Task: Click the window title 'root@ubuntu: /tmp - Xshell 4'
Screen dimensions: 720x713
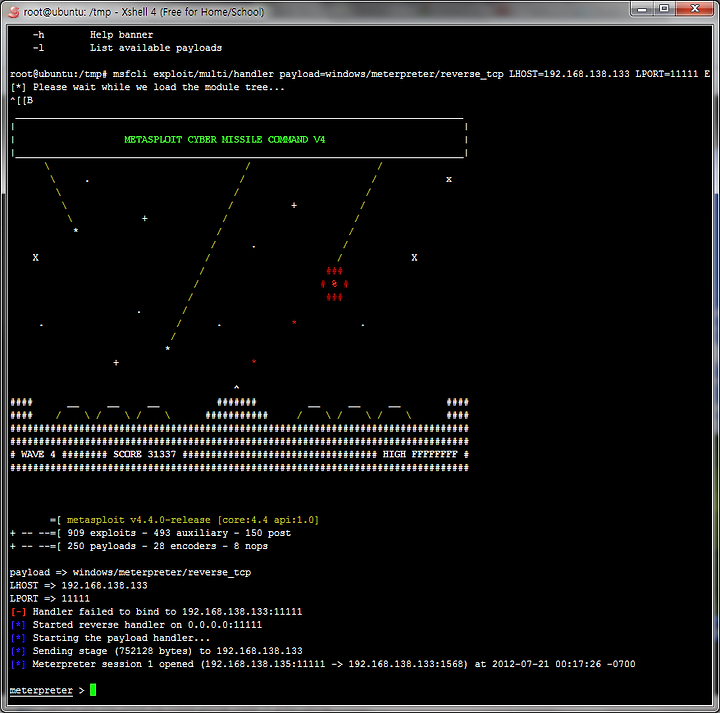Action: (144, 12)
